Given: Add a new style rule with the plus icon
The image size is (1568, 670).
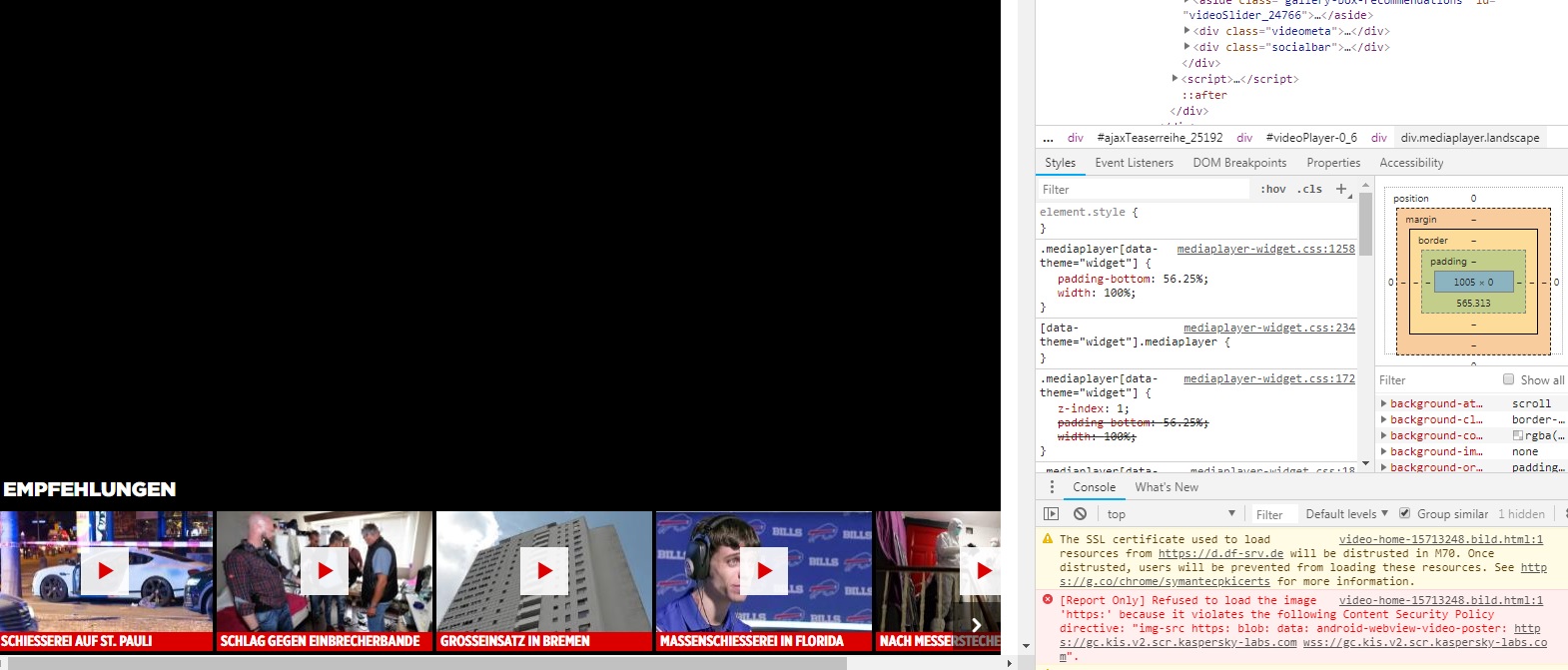Looking at the screenshot, I should [x=1341, y=189].
